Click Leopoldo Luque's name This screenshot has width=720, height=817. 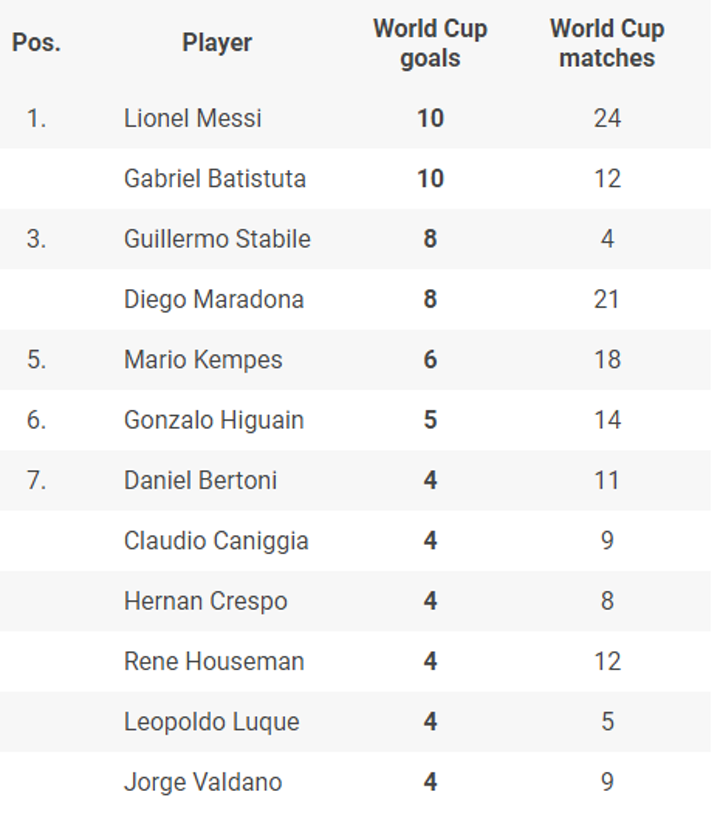pyautogui.click(x=211, y=722)
